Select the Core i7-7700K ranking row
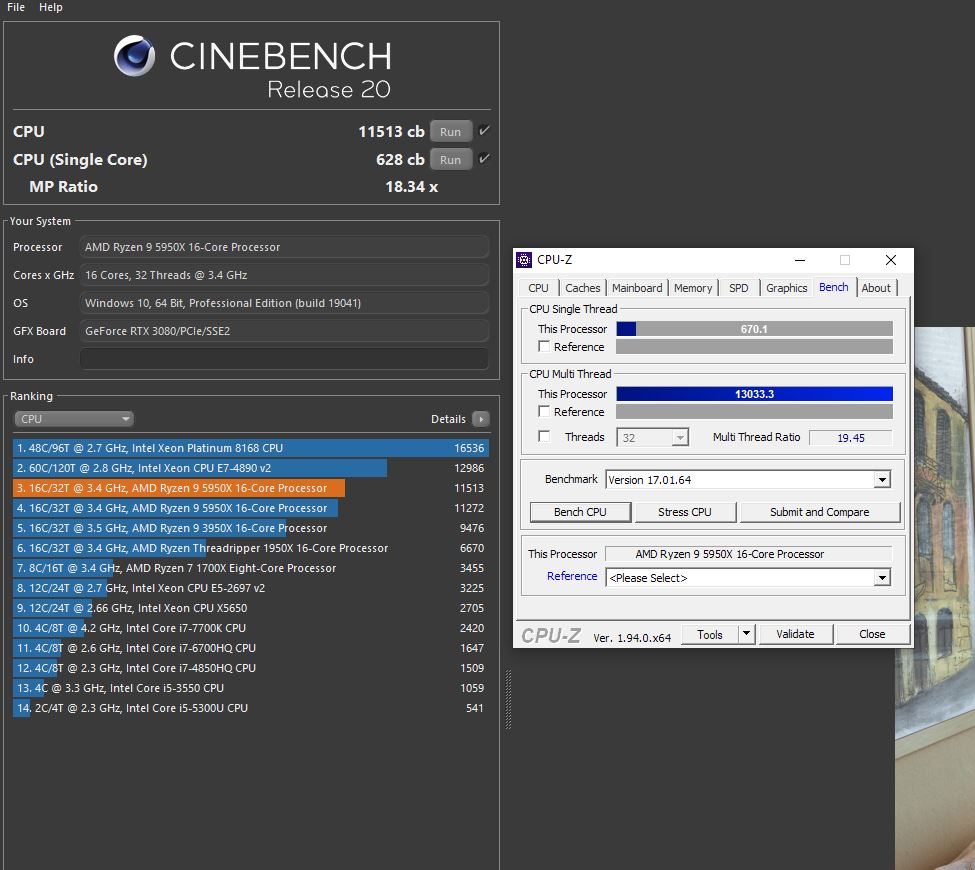This screenshot has width=975, height=870. pyautogui.click(x=251, y=628)
